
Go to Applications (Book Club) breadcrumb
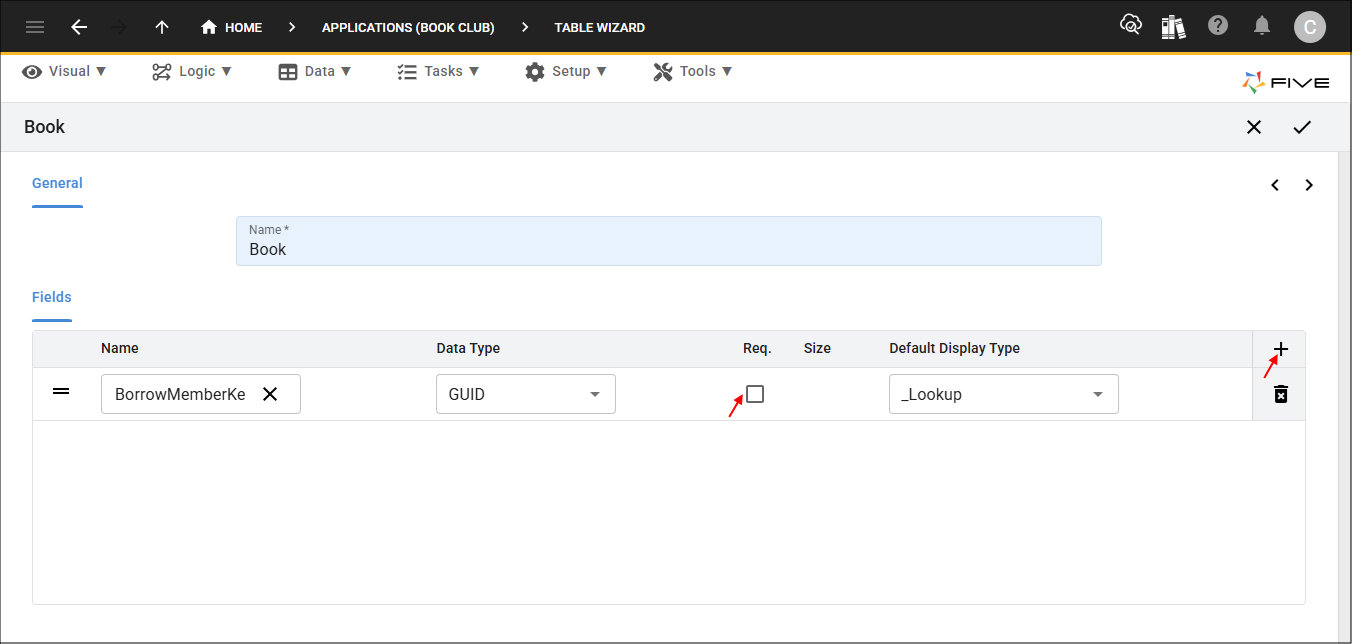point(408,27)
